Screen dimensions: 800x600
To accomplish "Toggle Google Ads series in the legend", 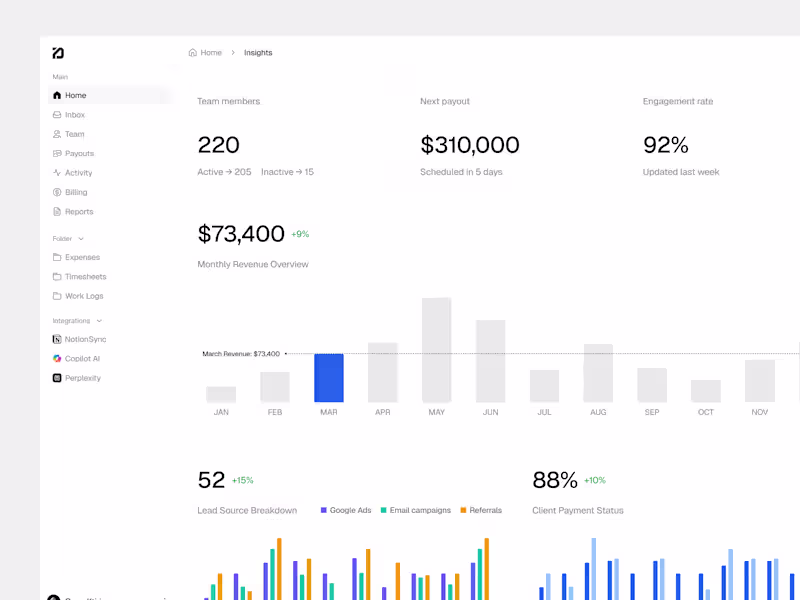I will (345, 510).
